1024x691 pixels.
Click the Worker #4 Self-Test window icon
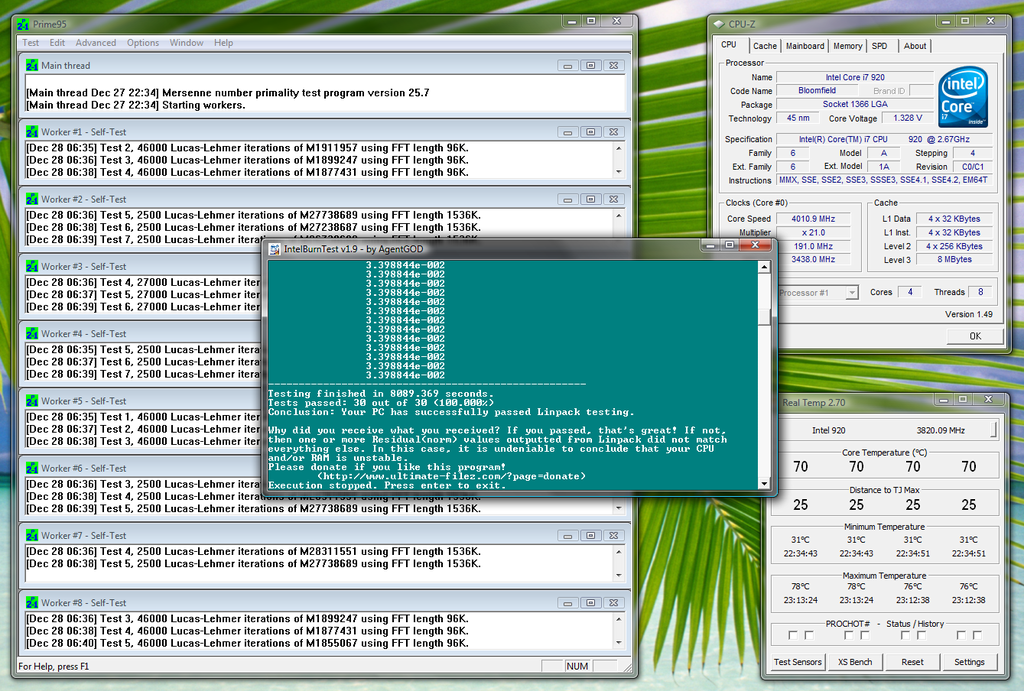tap(32, 334)
